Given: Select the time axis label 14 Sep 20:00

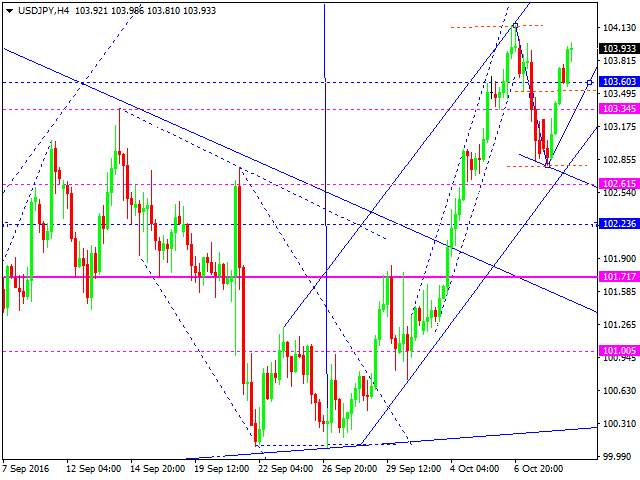Looking at the screenshot, I should click(x=158, y=469).
